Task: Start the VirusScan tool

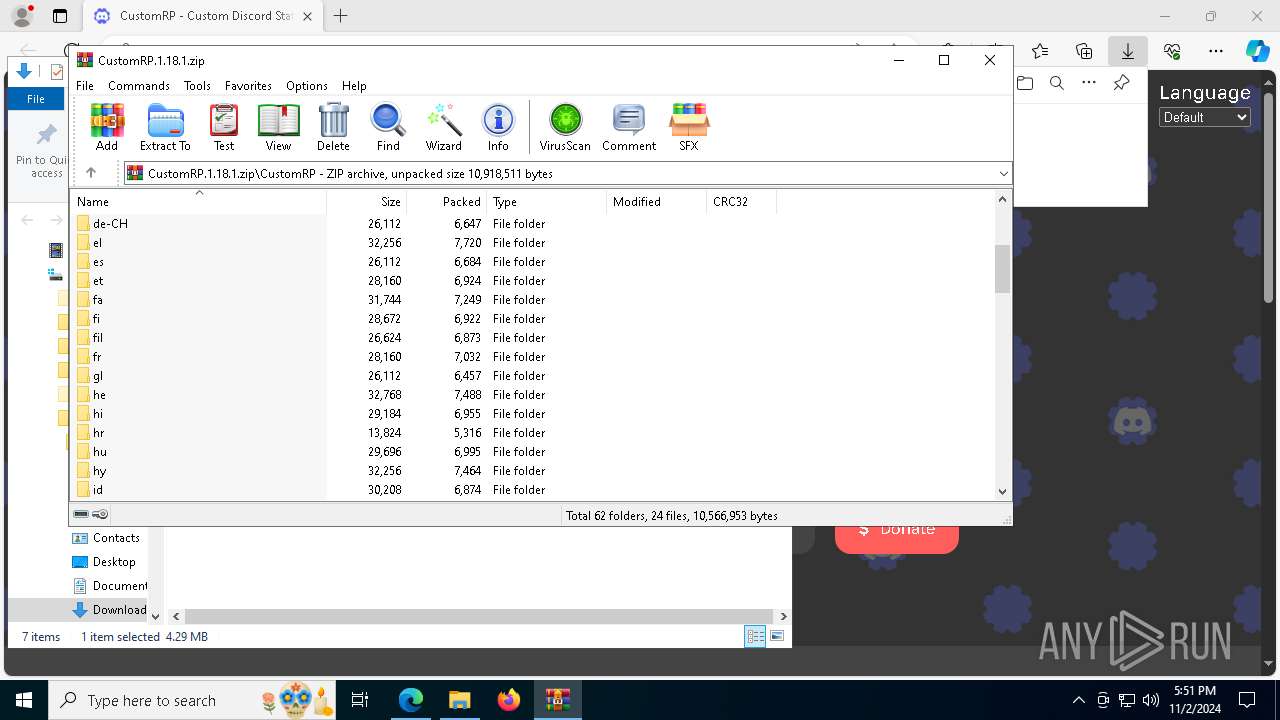Action: click(x=565, y=127)
